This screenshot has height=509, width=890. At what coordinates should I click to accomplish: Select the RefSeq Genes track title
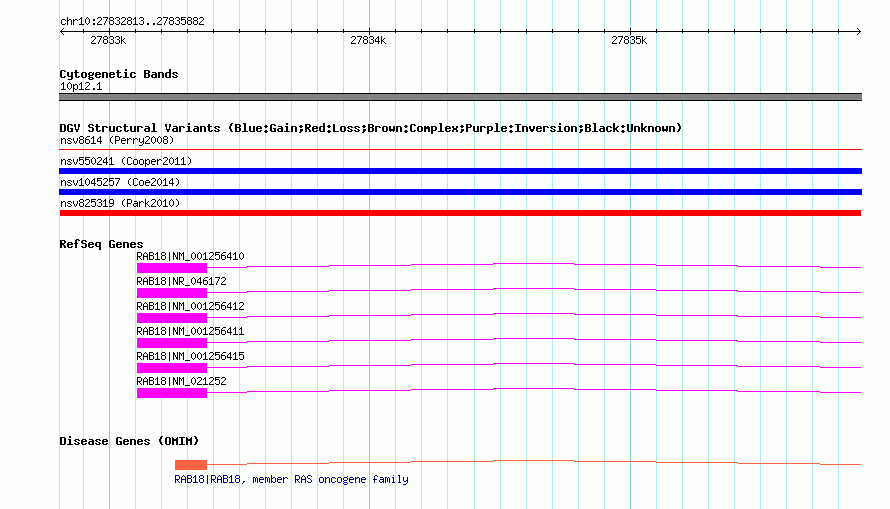(101, 244)
